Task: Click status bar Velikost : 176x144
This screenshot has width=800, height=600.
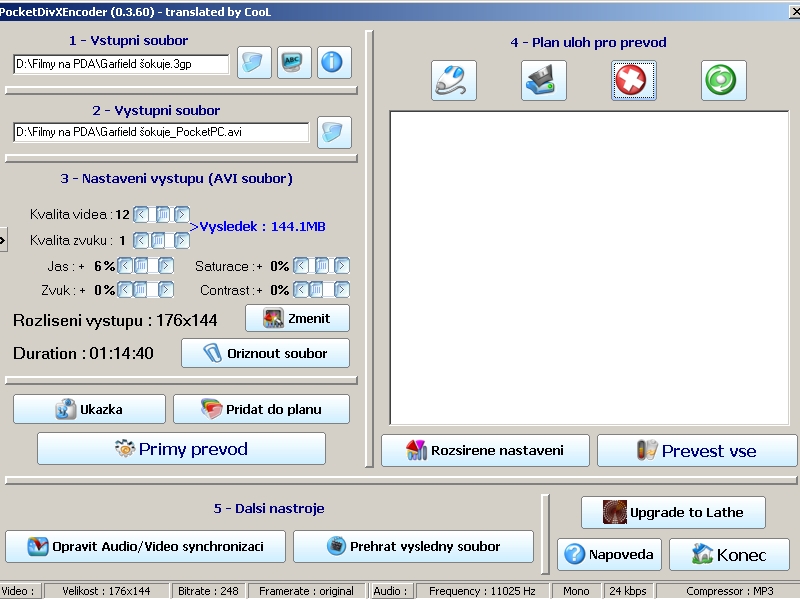Action: pos(106,591)
